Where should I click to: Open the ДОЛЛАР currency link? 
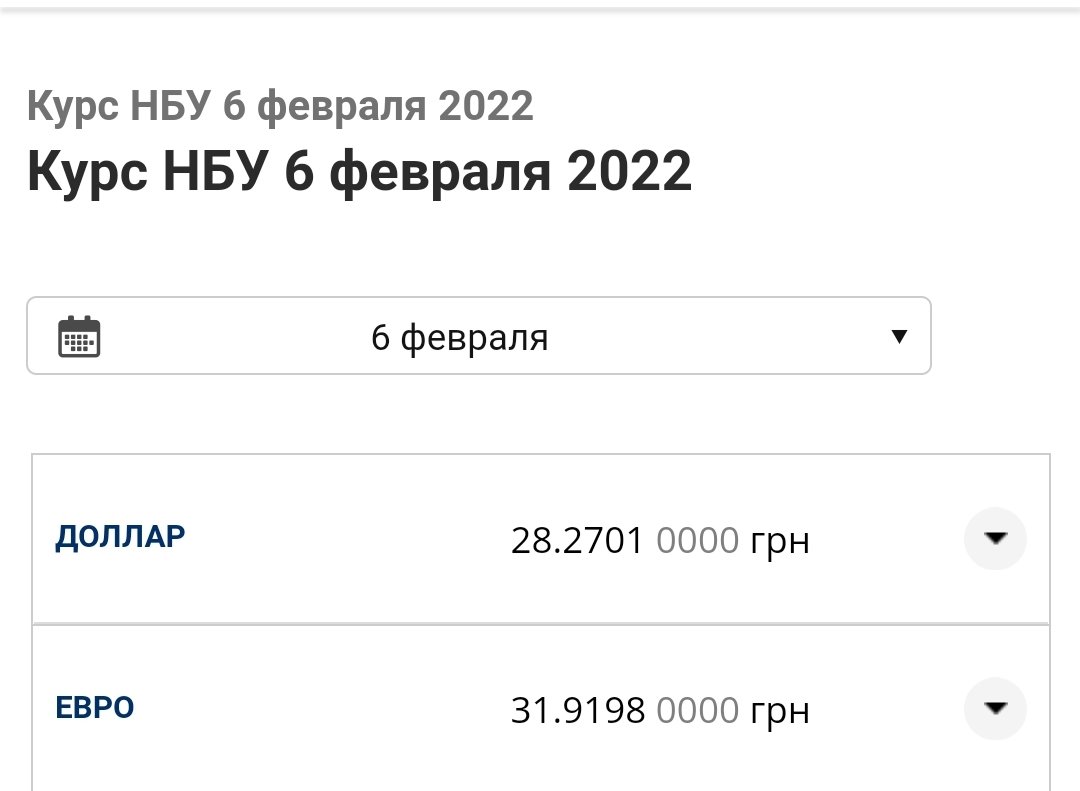click(120, 537)
